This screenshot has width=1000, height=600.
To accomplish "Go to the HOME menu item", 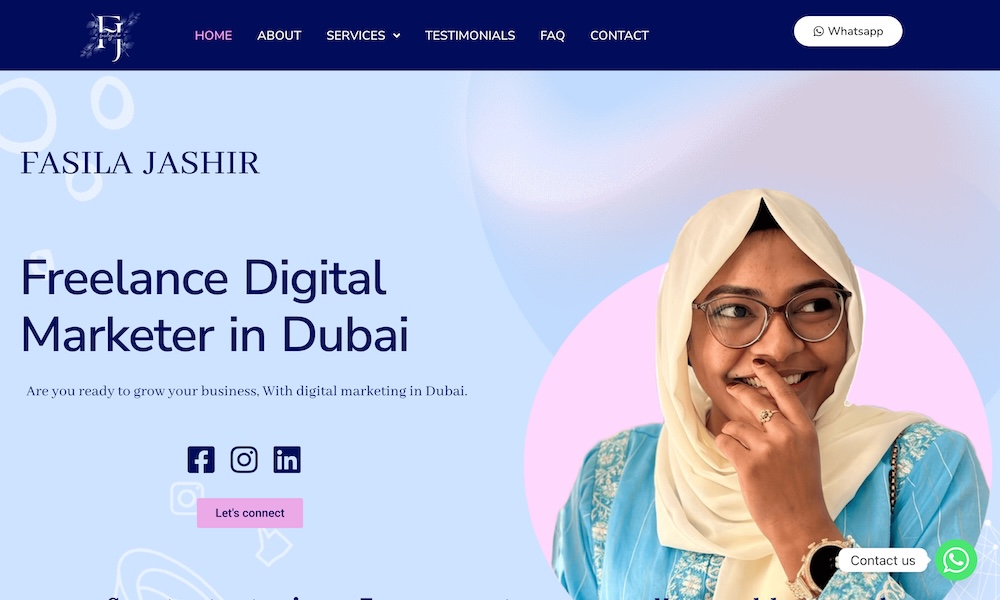I will tap(213, 36).
